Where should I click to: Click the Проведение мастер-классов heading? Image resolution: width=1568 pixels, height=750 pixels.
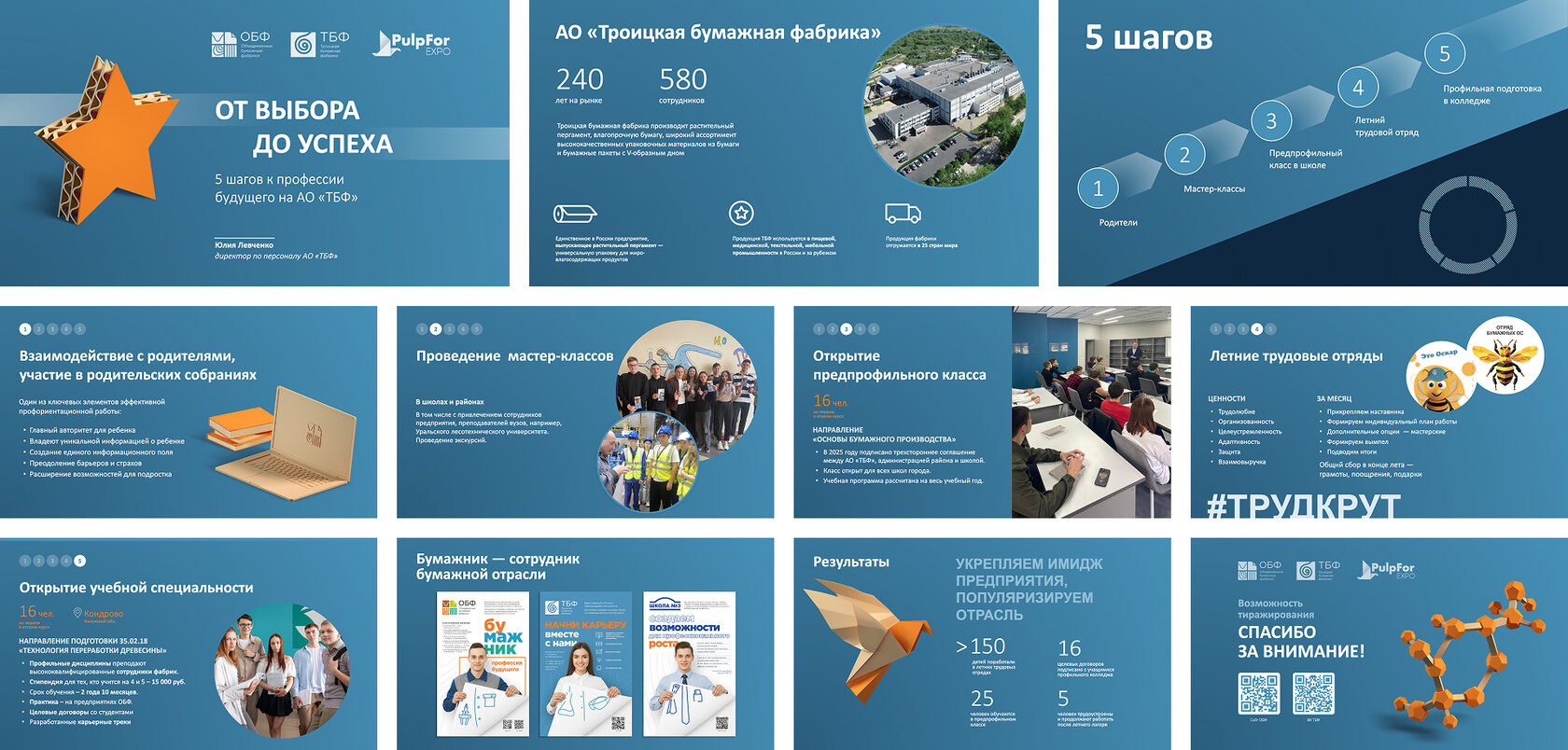pos(514,355)
